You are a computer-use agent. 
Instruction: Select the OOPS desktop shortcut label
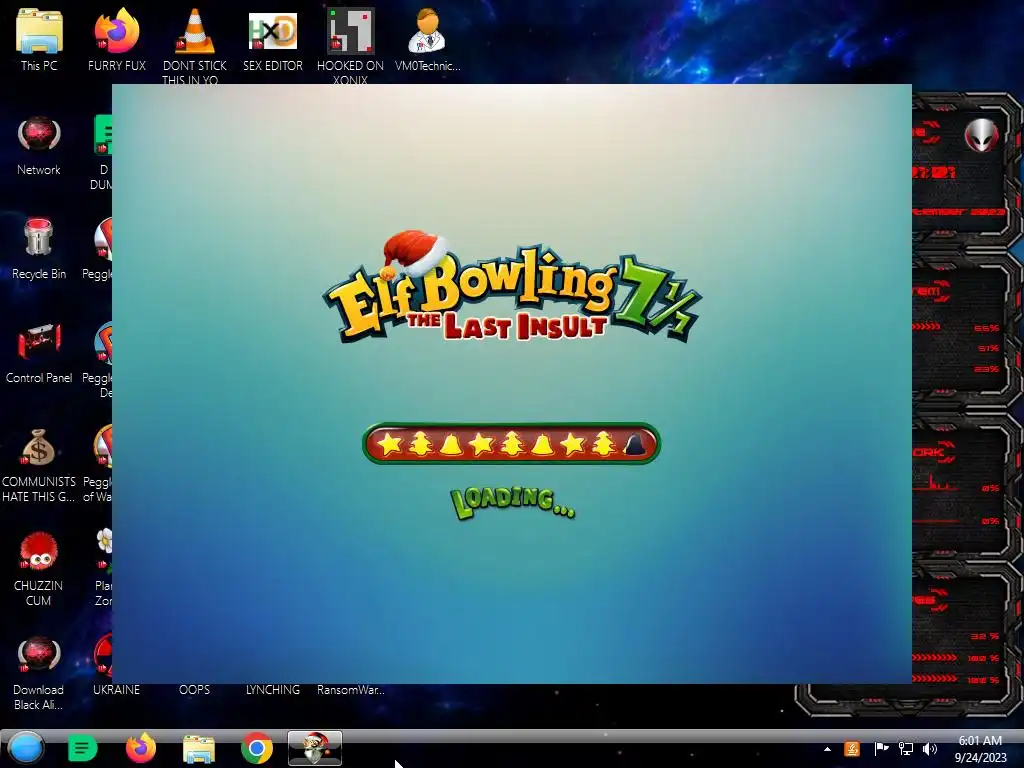coord(195,690)
